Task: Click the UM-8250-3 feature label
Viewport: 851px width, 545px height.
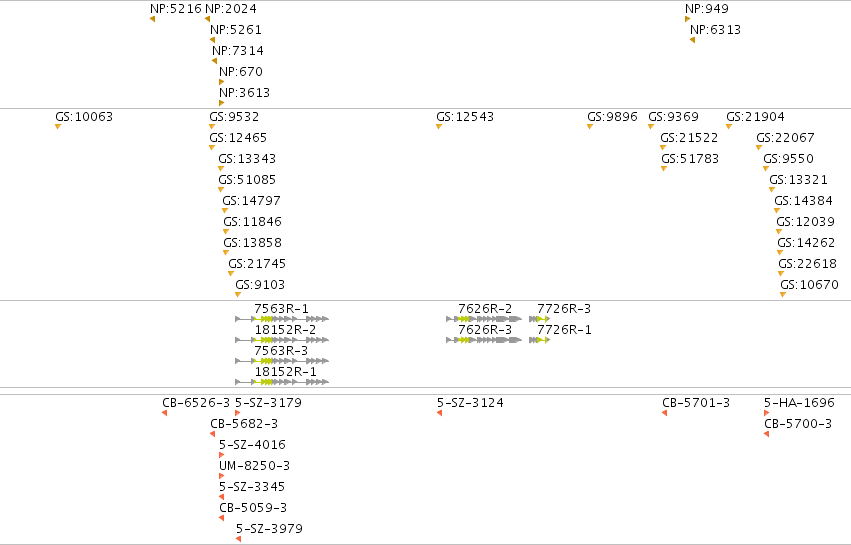Action: point(255,466)
